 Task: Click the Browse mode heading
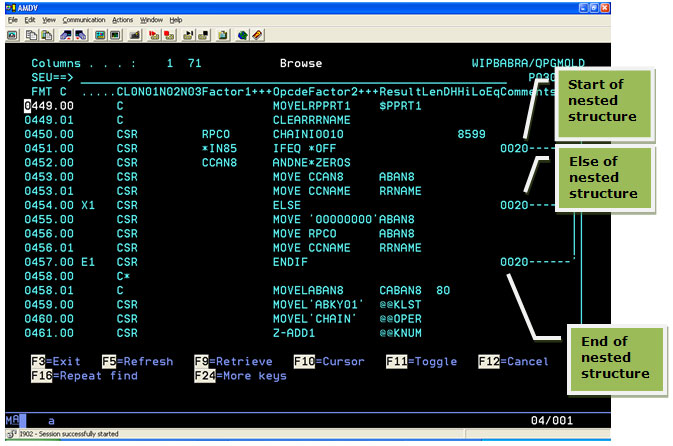(301, 63)
